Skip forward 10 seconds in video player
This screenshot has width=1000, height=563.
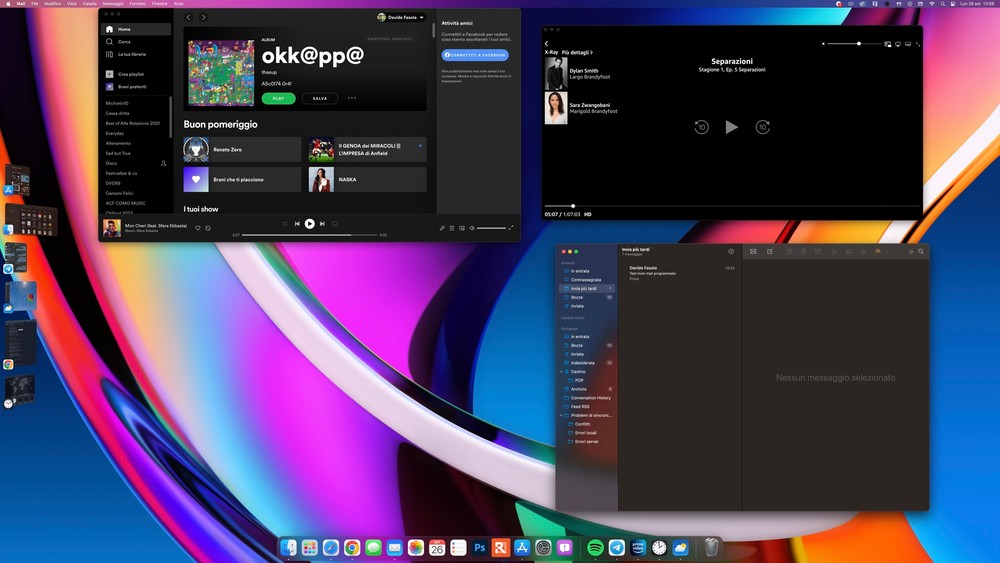pyautogui.click(x=762, y=127)
